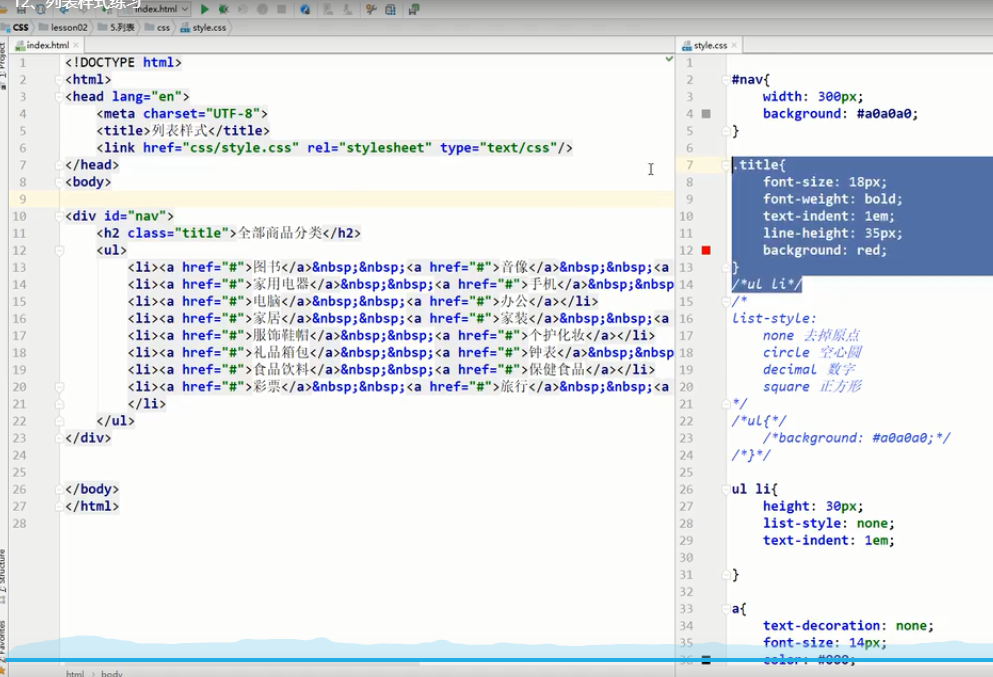
Task: Click the gray #a0a0a0 gutter color swatch
Action: [706, 114]
